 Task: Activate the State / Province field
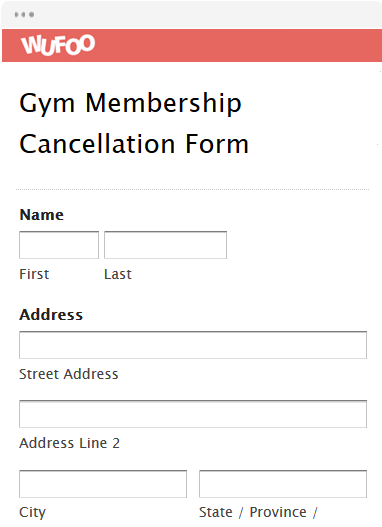(283, 484)
